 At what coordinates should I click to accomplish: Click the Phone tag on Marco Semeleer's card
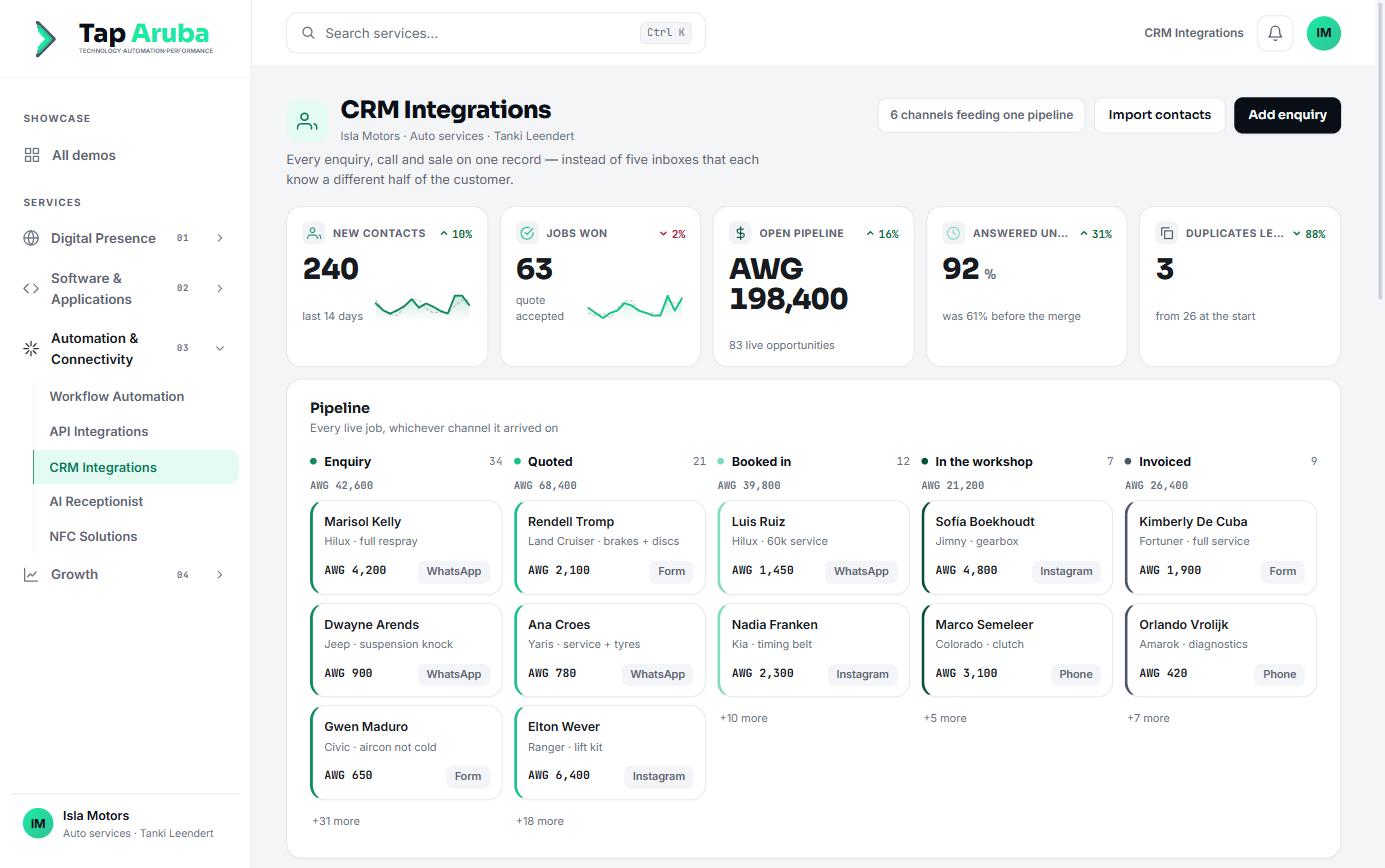pyautogui.click(x=1076, y=674)
